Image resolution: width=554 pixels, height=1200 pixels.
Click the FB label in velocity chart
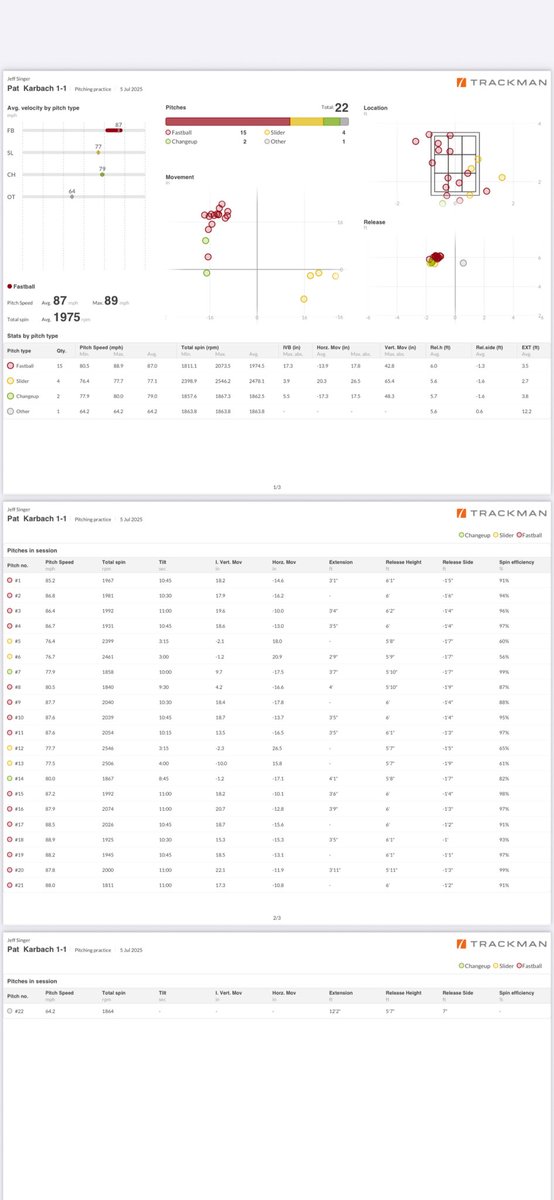coord(10,130)
